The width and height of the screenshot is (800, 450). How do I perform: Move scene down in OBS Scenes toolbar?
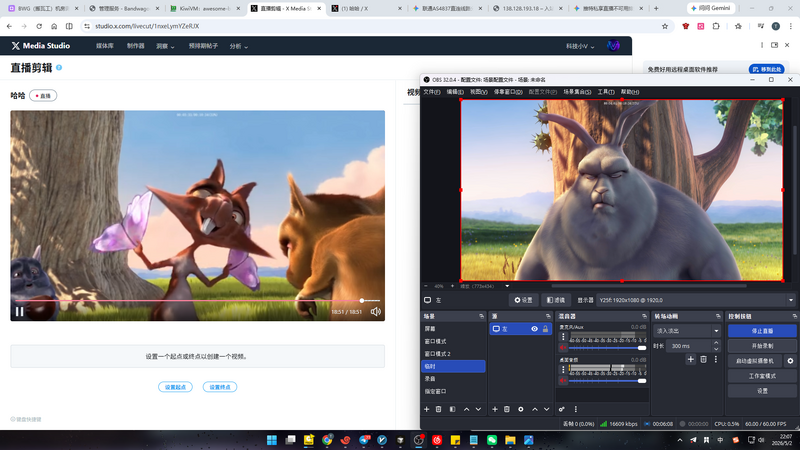pyautogui.click(x=479, y=409)
